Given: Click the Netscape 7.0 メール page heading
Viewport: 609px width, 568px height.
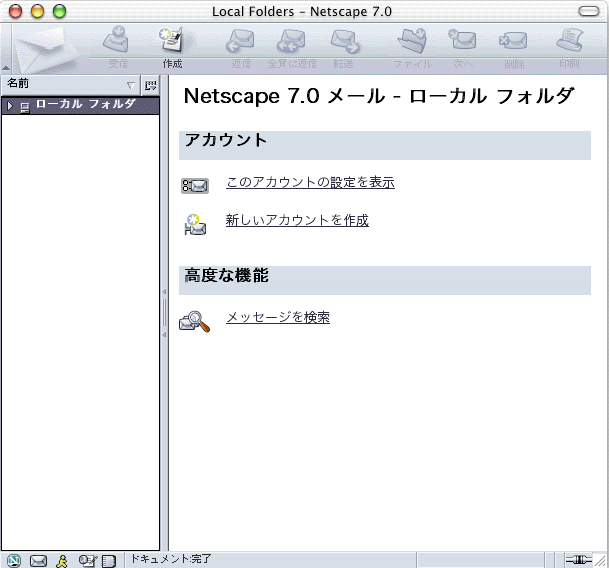Looking at the screenshot, I should click(x=379, y=96).
